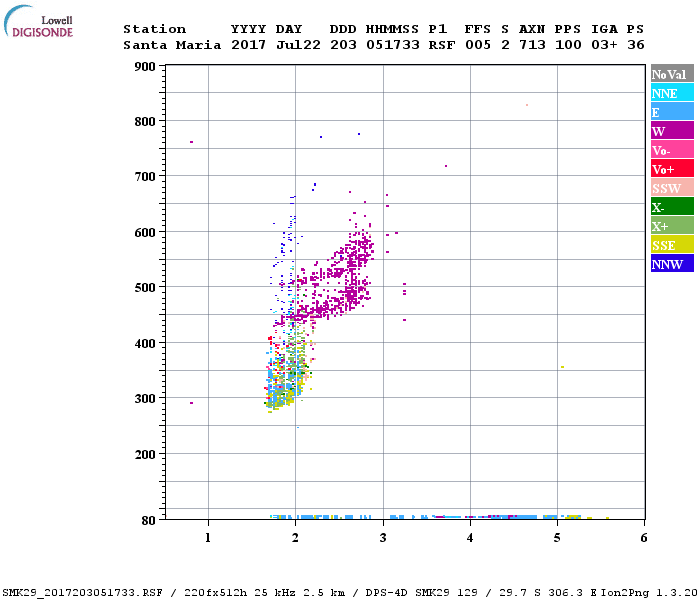Screen dimensions: 700x600
Task: Click the y-axis label '500'
Action: click(x=145, y=288)
